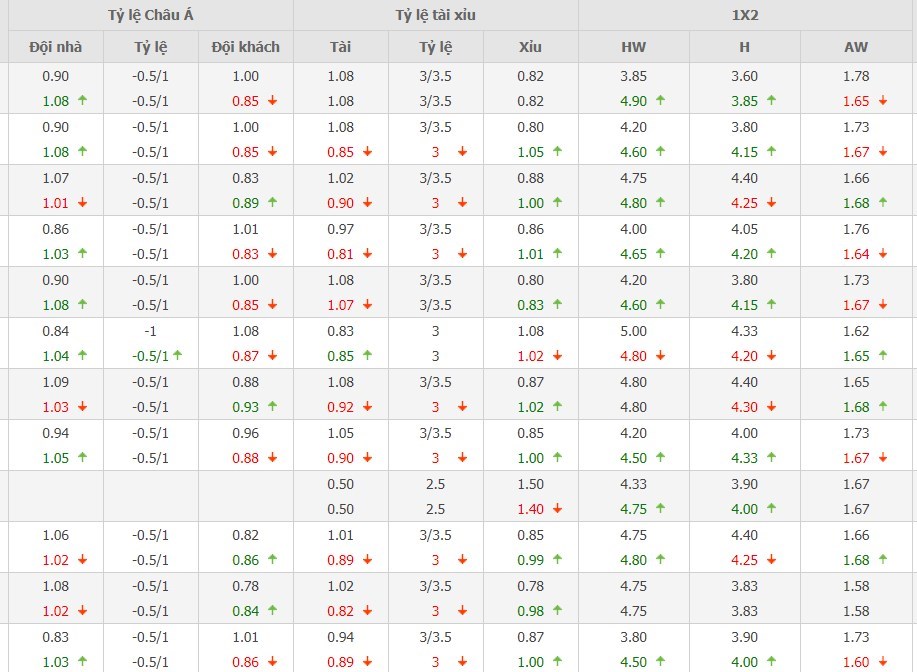
Task: Click the HW column header
Action: (633, 47)
